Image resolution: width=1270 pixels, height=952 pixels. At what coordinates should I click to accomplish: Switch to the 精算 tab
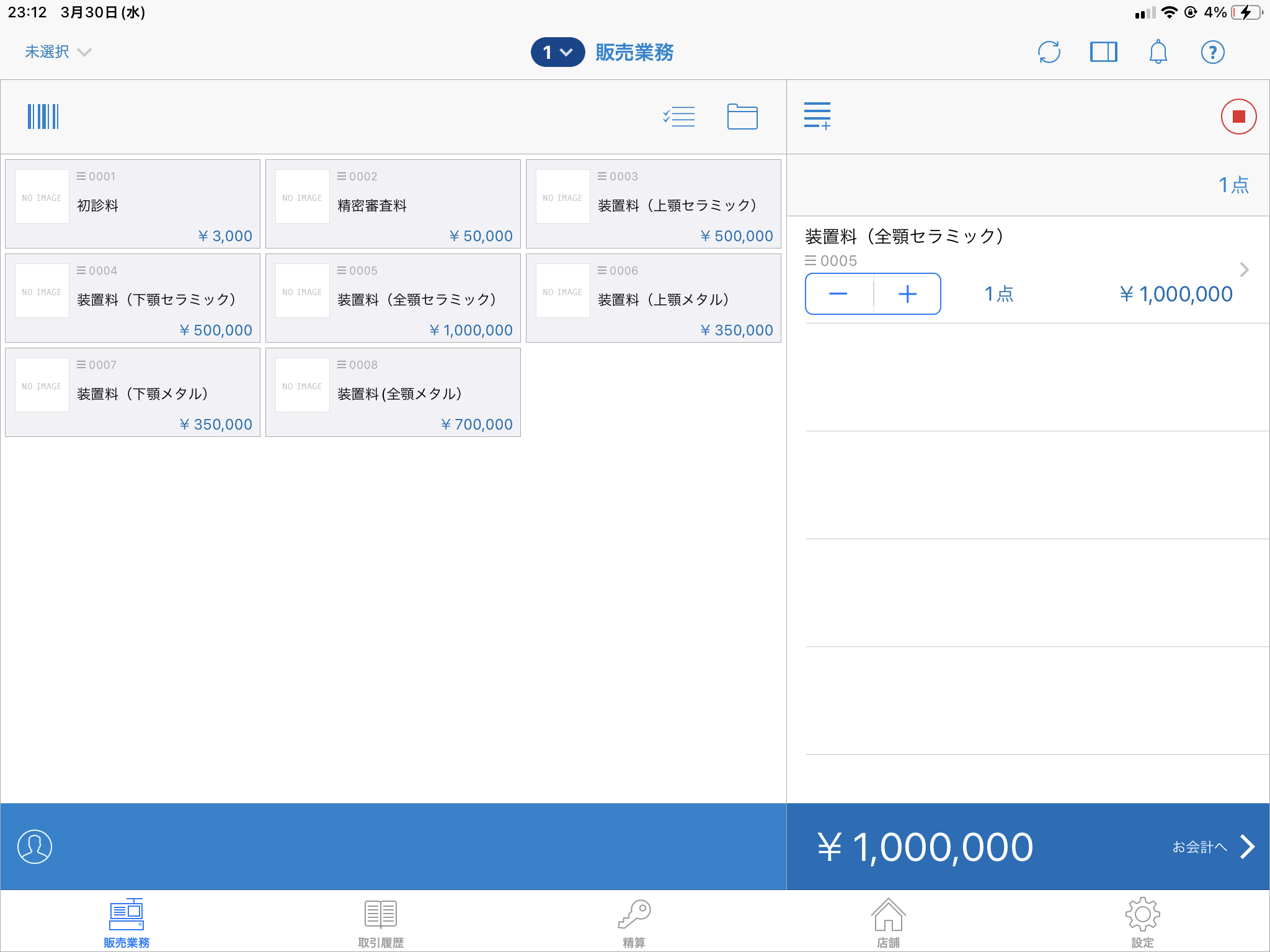(x=634, y=923)
